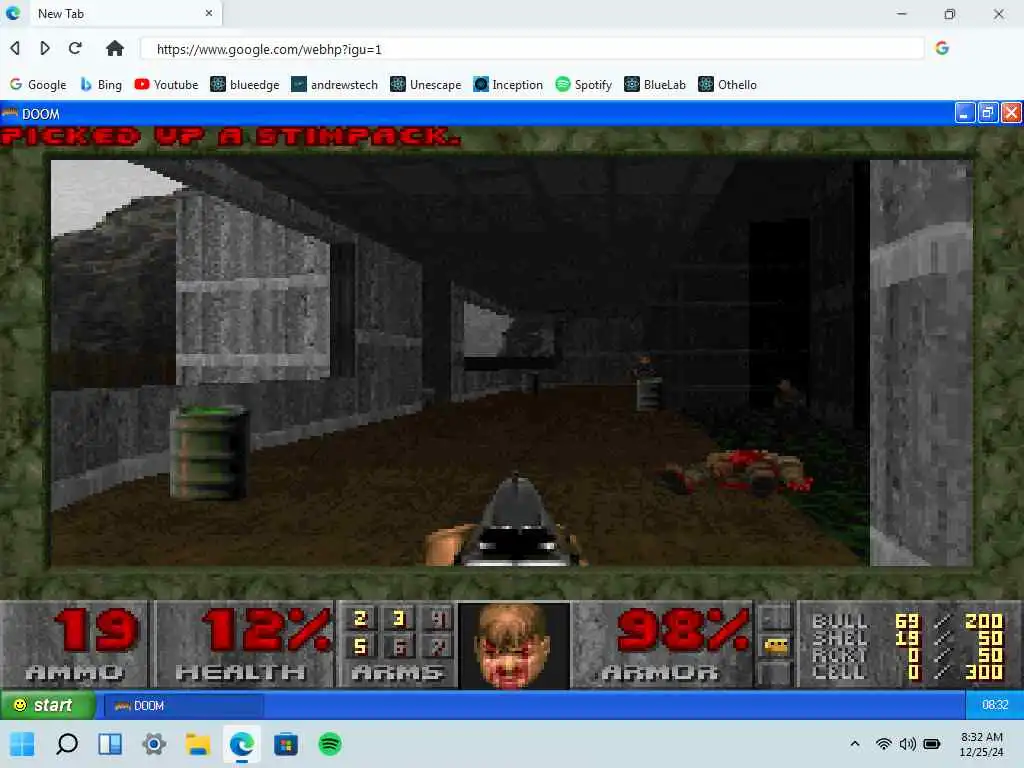Screen dimensions: 1024x768
Task: Open the BlueLab bookmark
Action: click(x=655, y=85)
